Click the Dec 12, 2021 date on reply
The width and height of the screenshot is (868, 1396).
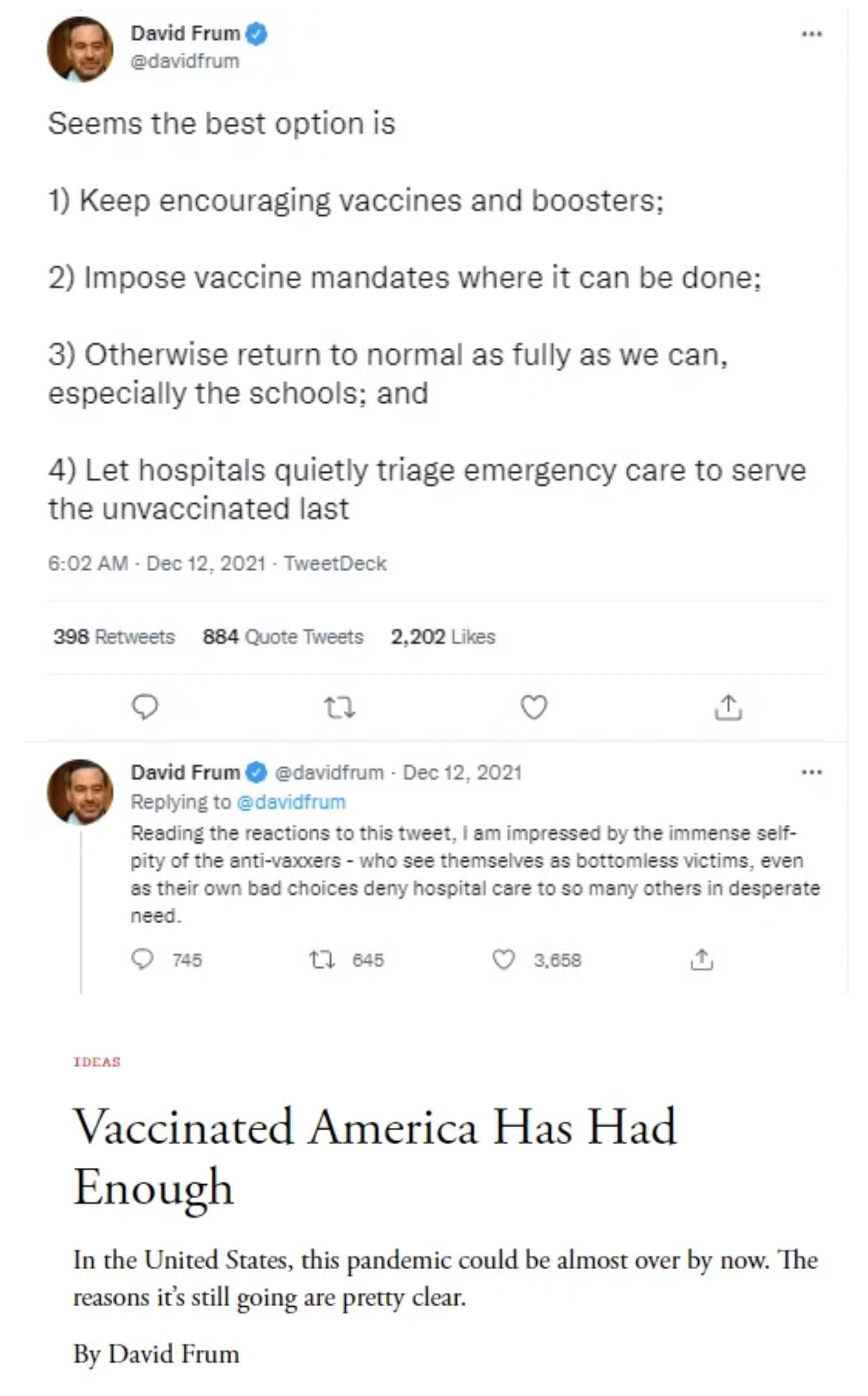point(462,772)
